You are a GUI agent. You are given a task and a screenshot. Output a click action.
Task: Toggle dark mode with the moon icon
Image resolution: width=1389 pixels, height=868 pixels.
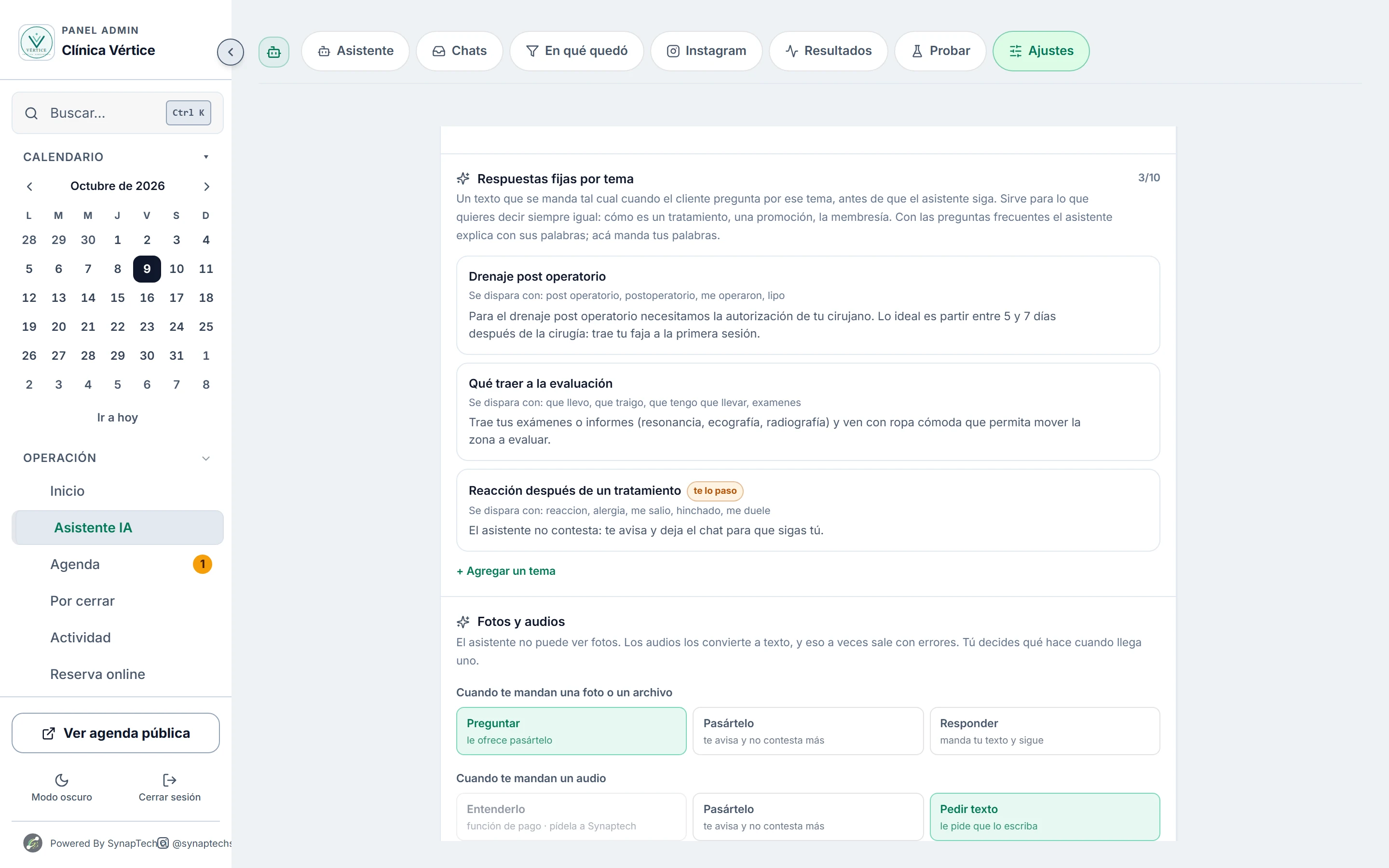[61, 780]
